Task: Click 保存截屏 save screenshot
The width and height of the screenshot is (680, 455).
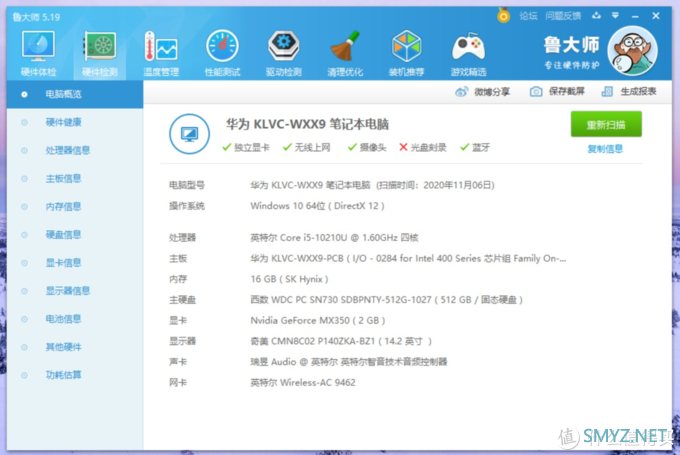Action: (x=557, y=92)
